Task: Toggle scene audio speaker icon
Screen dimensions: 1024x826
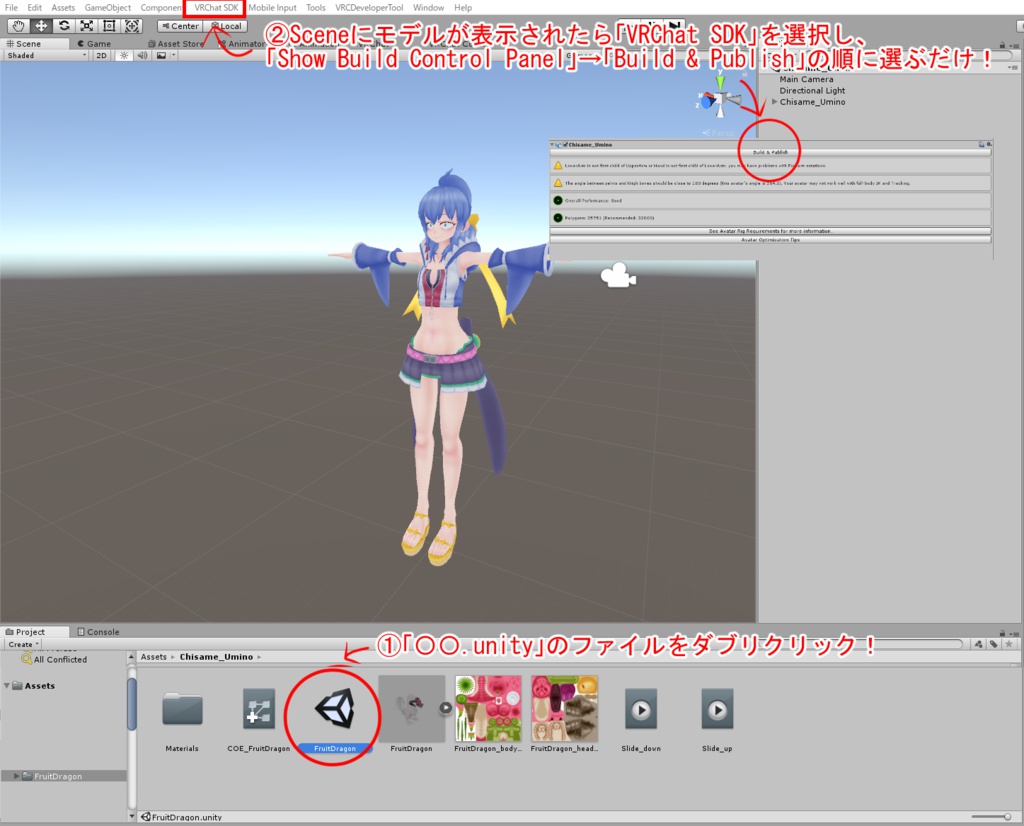Action: coord(142,56)
